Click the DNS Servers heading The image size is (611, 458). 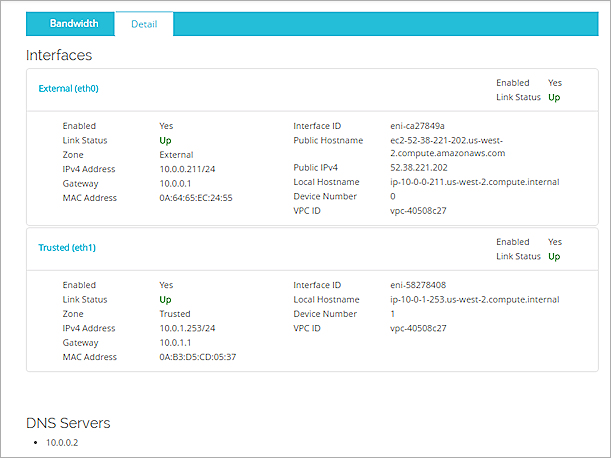point(68,423)
